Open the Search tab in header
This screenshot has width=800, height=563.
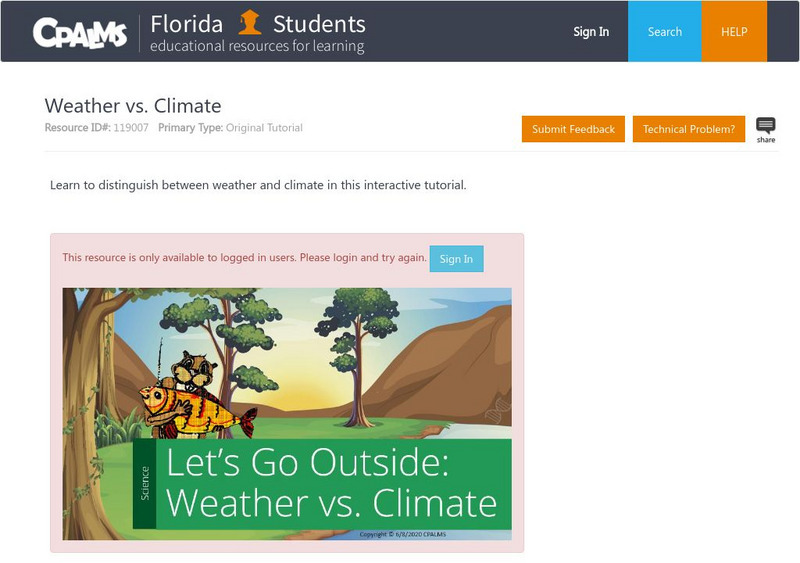point(665,31)
